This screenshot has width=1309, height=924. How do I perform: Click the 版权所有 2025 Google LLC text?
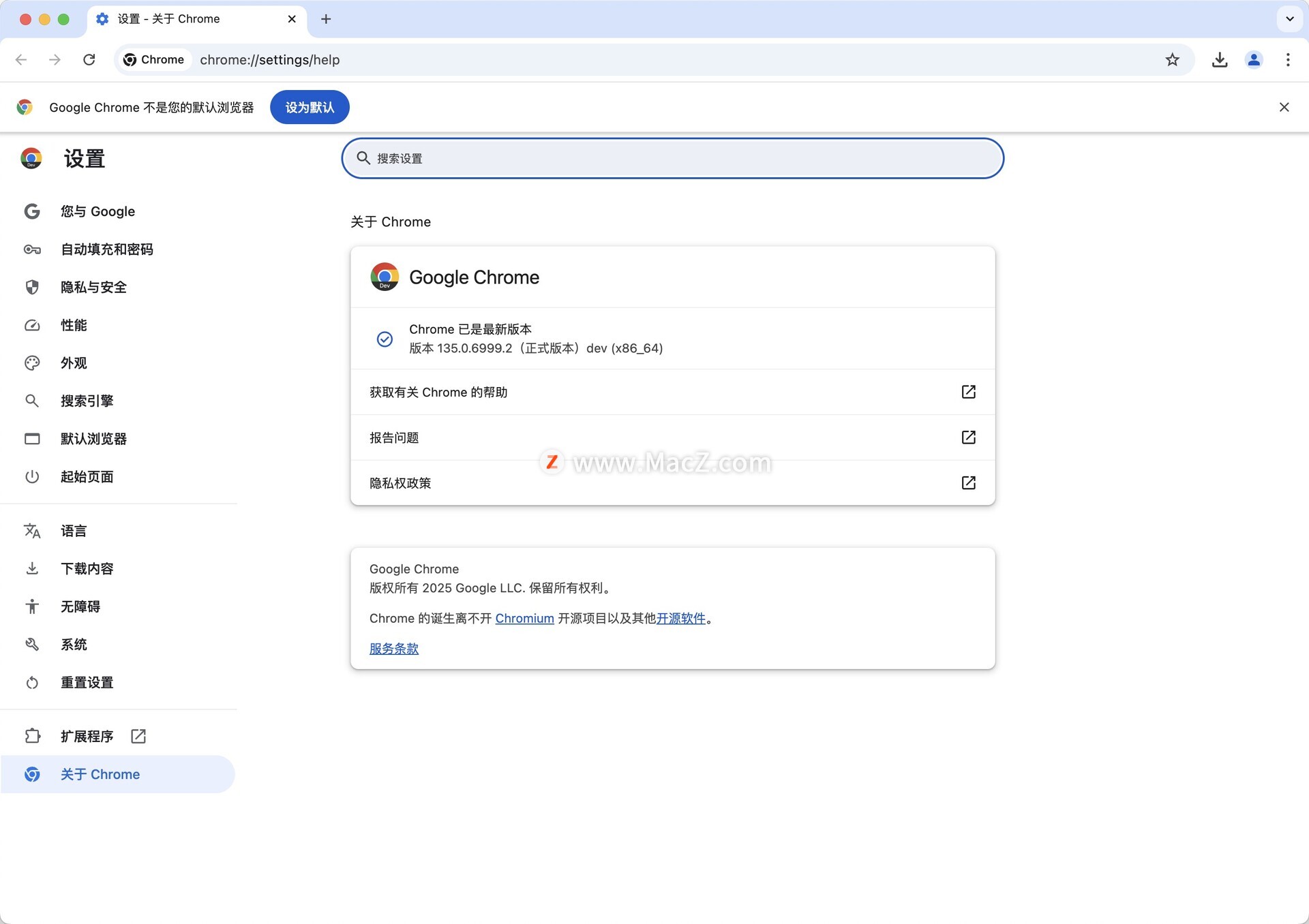(x=491, y=587)
